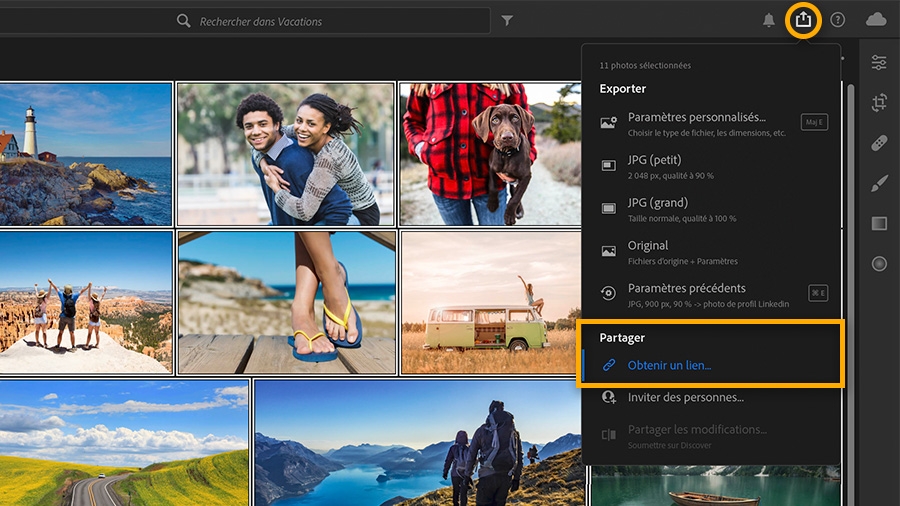Screen dimensions: 900x506
Task: Select the winding road landscape photo
Action: (124, 443)
